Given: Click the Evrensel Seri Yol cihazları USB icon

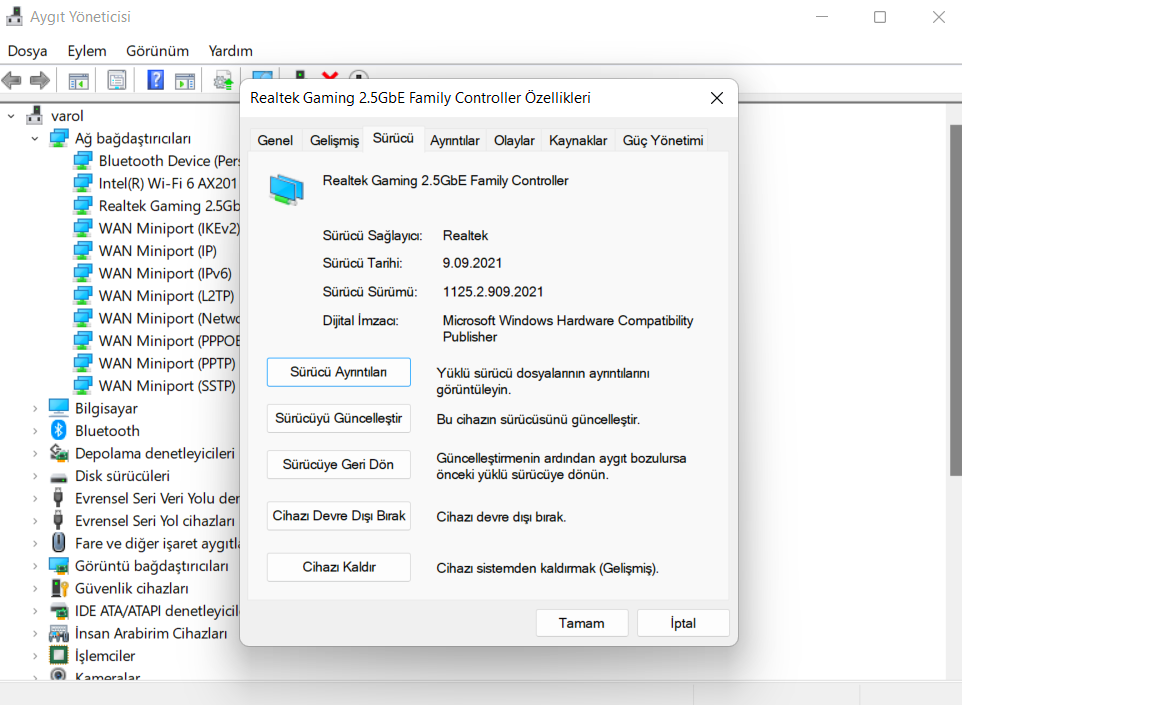Looking at the screenshot, I should click(59, 521).
